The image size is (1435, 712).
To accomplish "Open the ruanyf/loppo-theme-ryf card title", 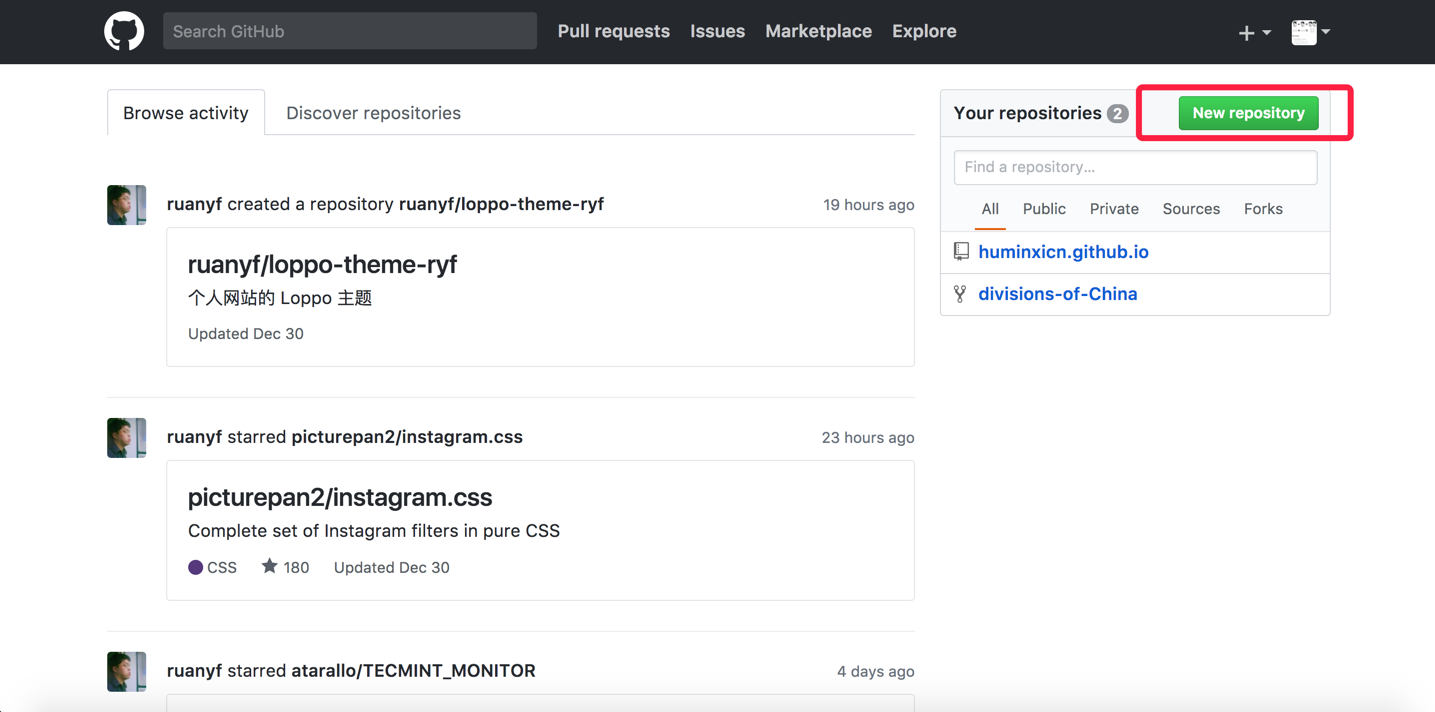I will click(x=322, y=264).
